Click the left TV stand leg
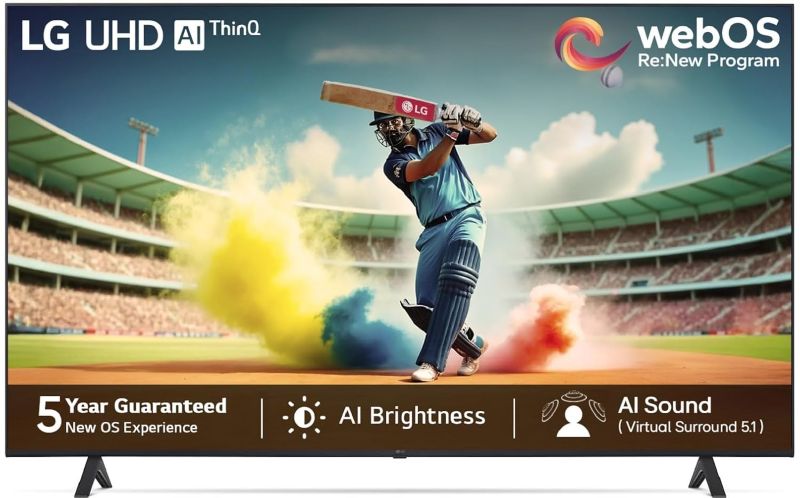Screen dimensions: 800x498 (93, 476)
